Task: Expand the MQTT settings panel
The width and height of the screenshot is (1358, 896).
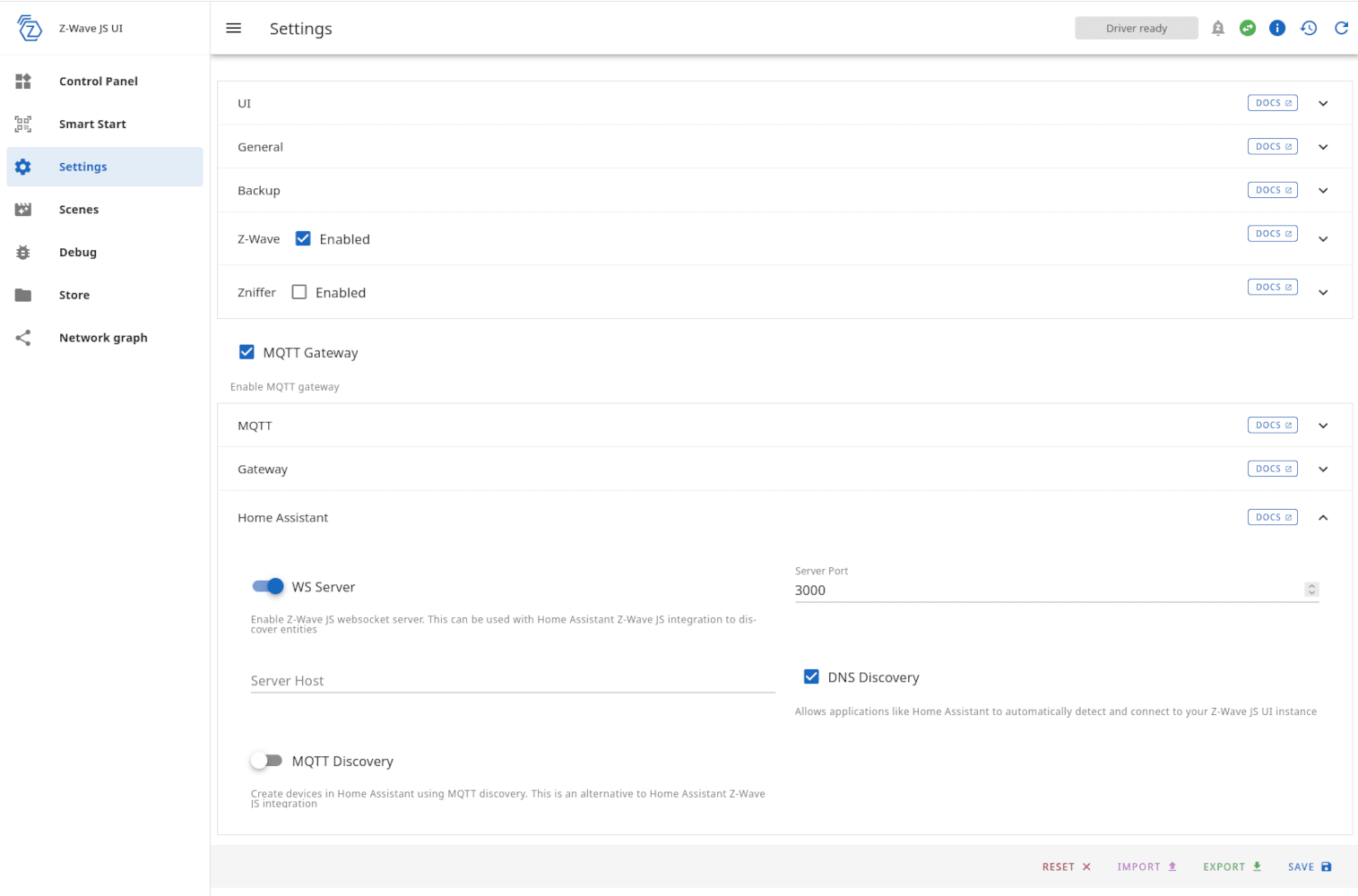Action: [1323, 426]
